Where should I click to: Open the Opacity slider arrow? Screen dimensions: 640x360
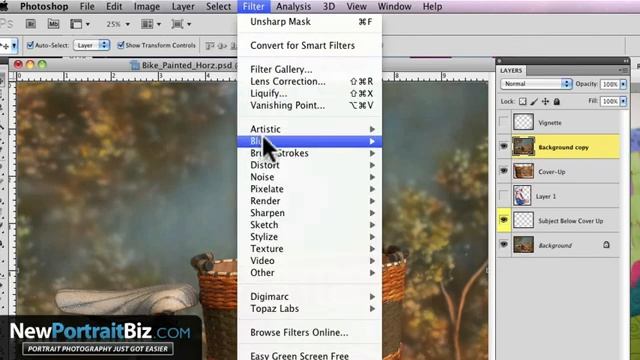[623, 84]
